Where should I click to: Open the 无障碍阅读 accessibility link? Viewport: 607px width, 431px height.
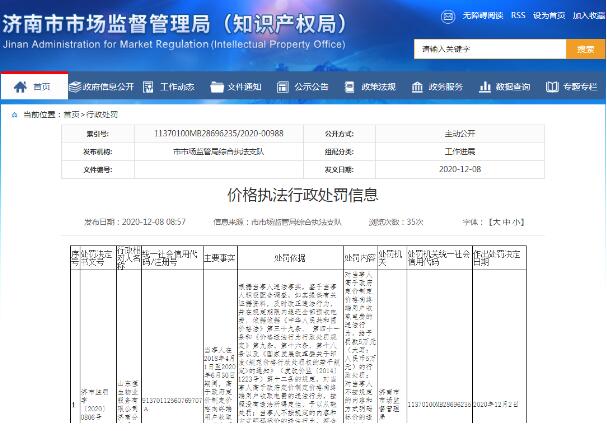tap(484, 17)
